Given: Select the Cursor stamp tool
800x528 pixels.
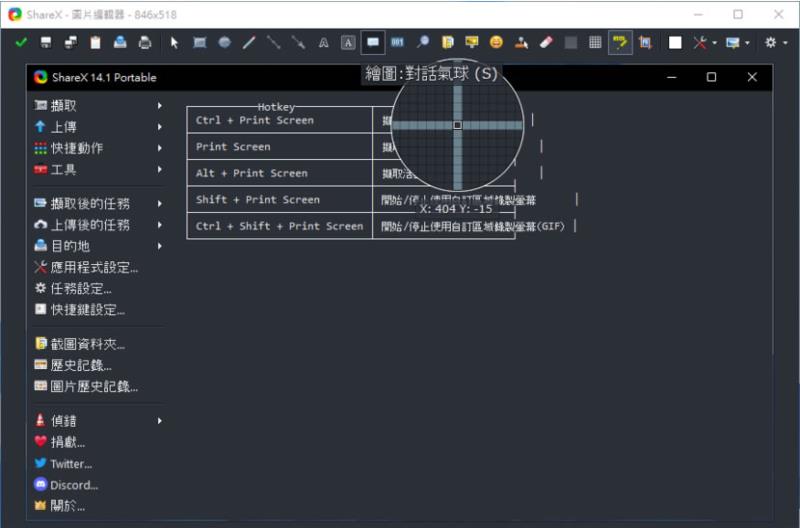Looking at the screenshot, I should coord(521,42).
